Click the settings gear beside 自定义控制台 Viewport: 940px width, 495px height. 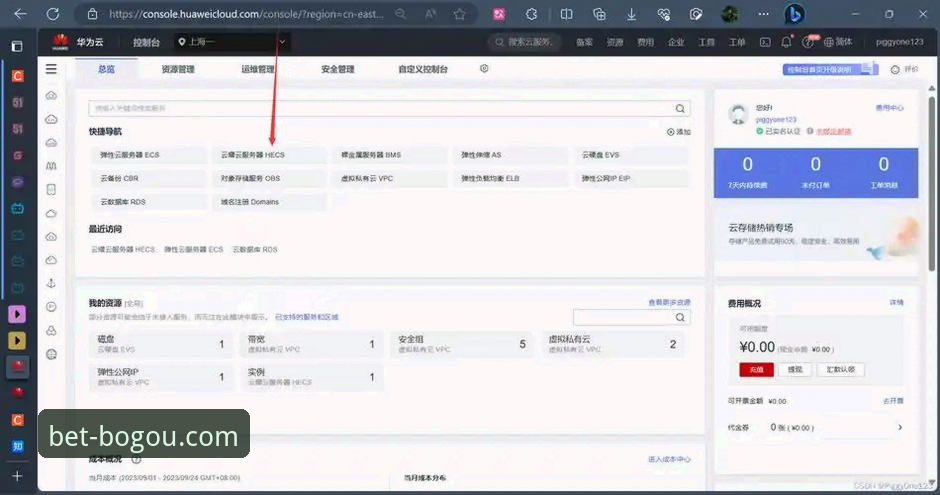(484, 69)
